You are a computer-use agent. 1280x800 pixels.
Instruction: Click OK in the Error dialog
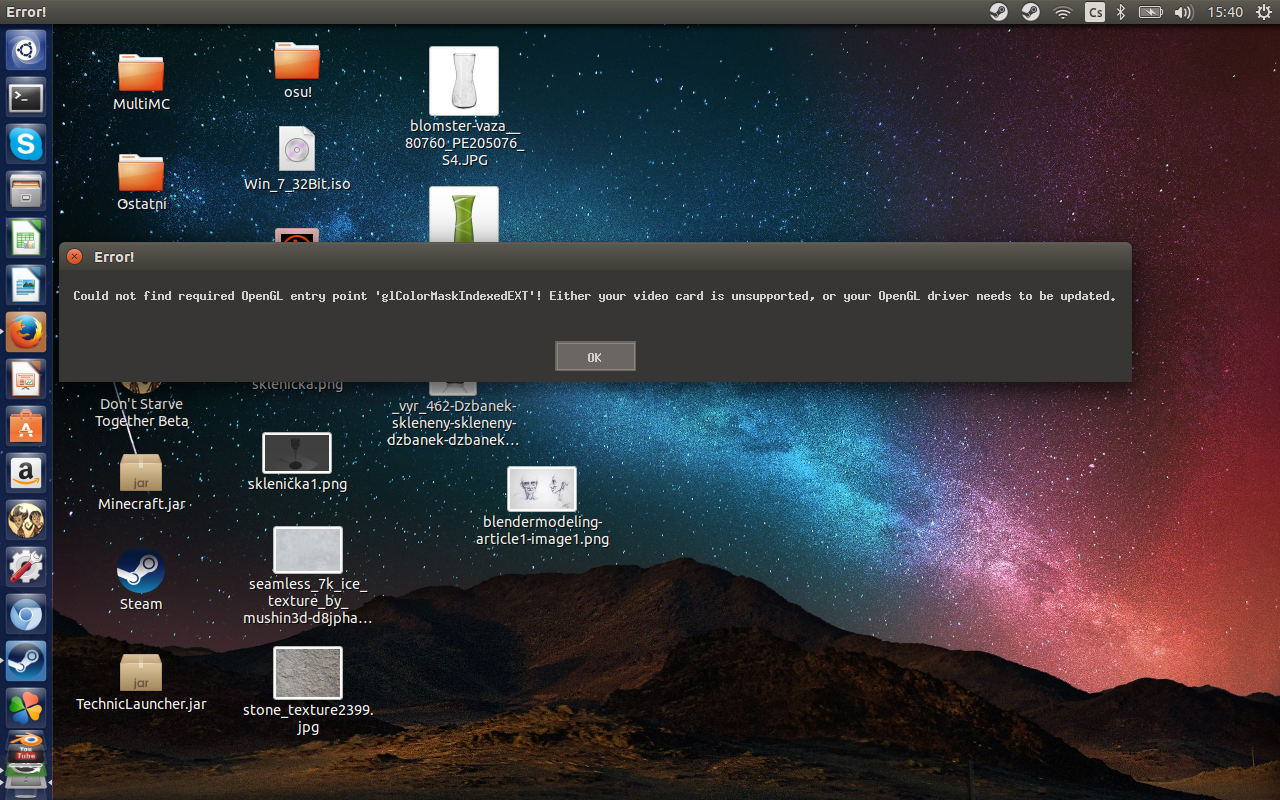[x=595, y=357]
